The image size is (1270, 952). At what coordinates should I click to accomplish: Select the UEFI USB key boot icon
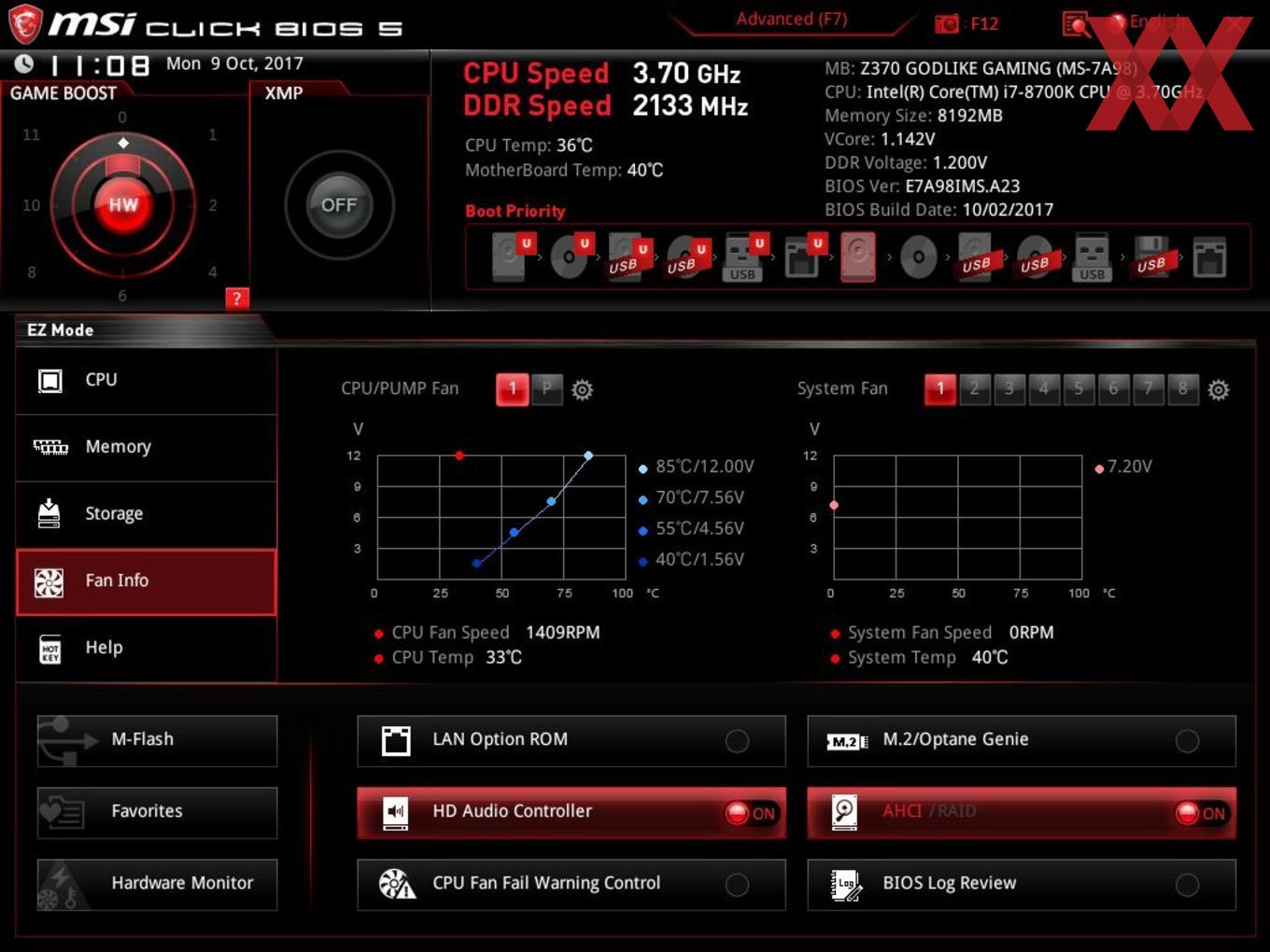(743, 258)
